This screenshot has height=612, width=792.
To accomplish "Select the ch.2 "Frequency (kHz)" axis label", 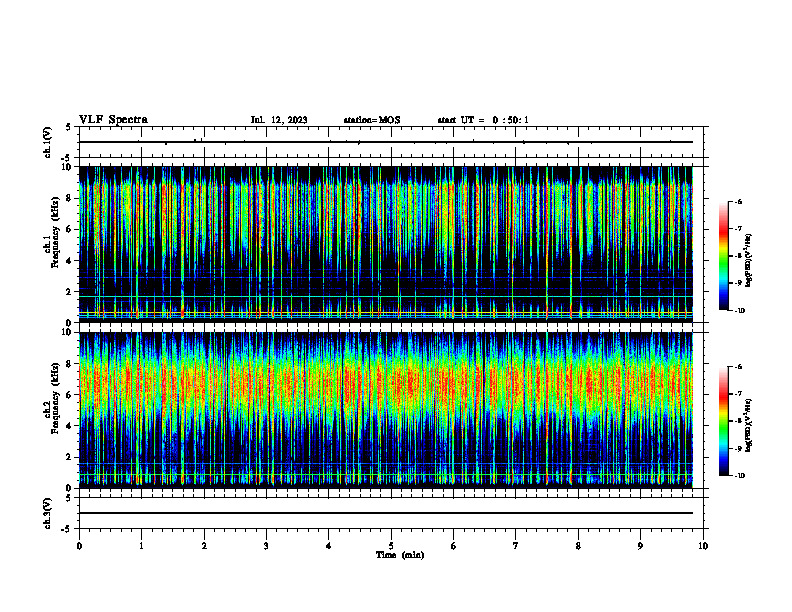I will [56, 398].
